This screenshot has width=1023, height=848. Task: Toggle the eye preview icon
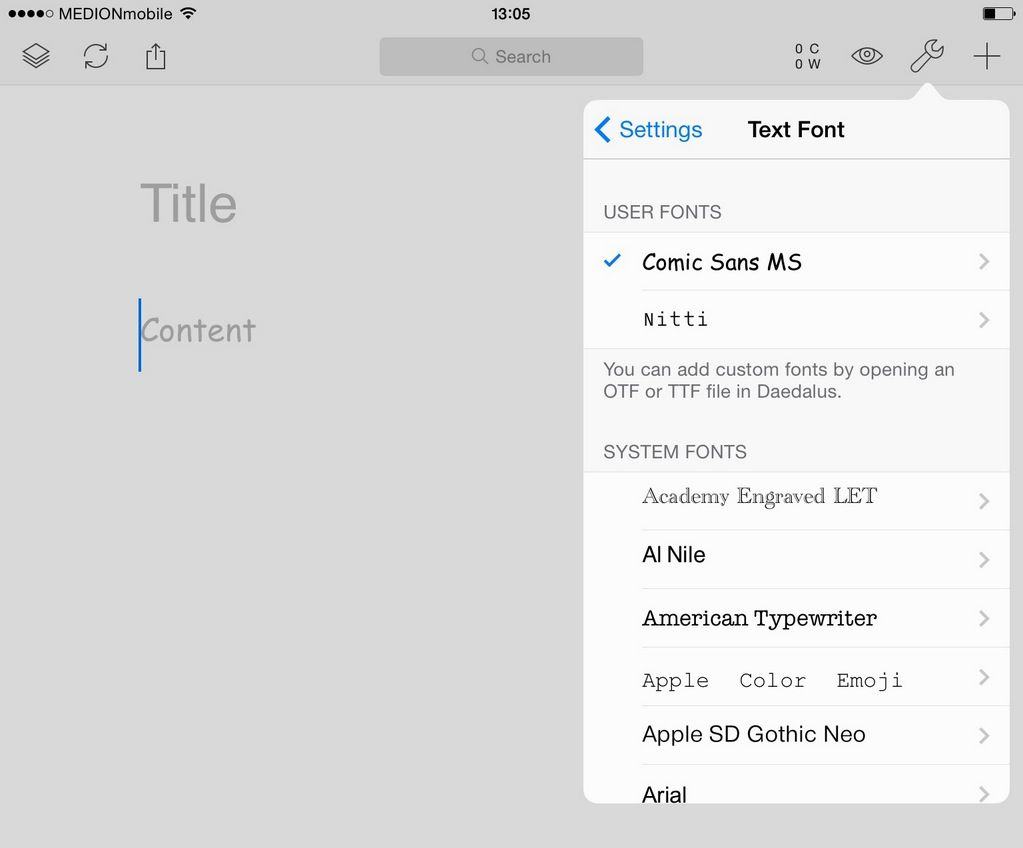[867, 56]
